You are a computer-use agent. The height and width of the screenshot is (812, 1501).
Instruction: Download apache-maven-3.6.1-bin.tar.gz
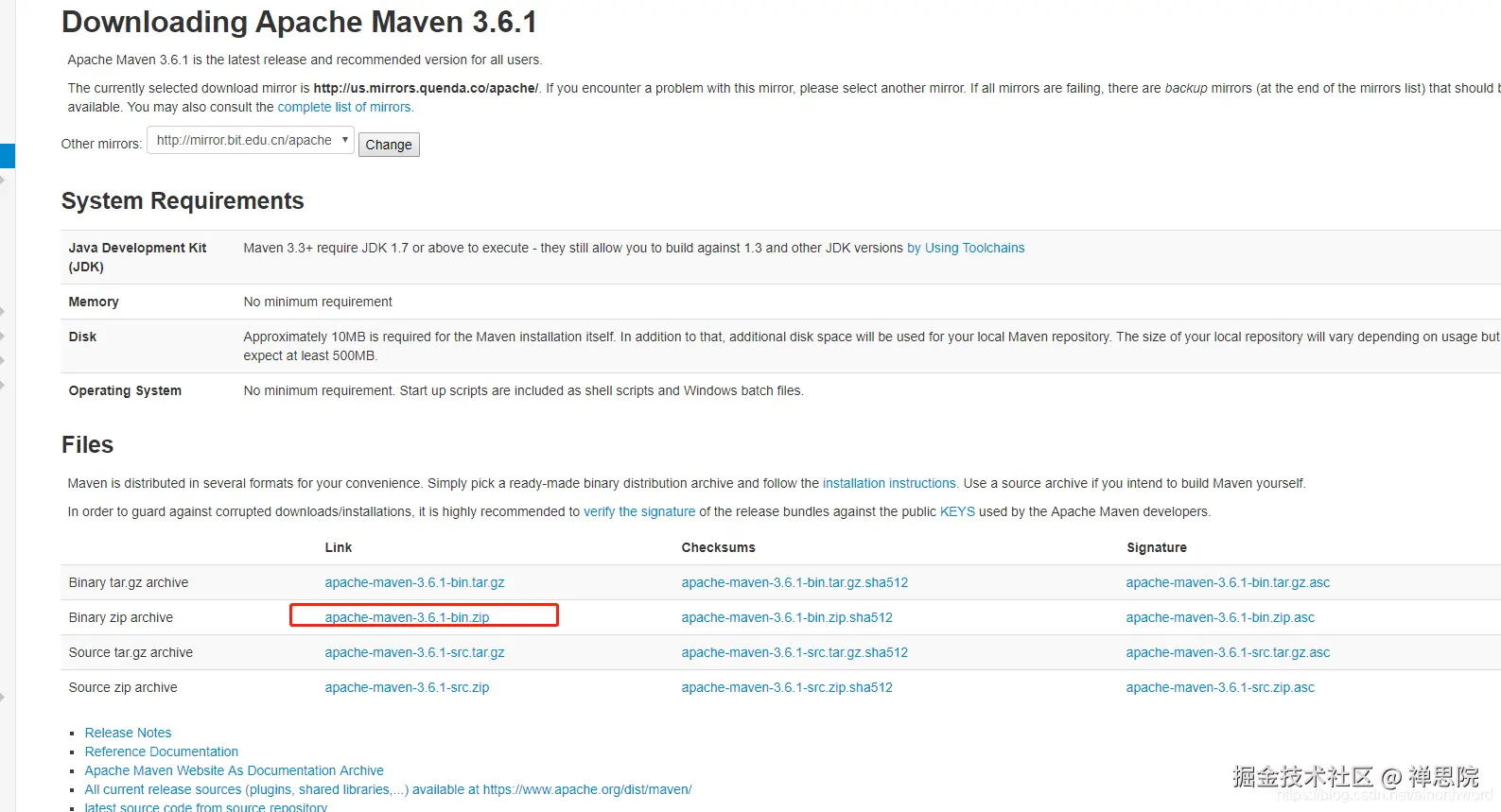click(414, 582)
